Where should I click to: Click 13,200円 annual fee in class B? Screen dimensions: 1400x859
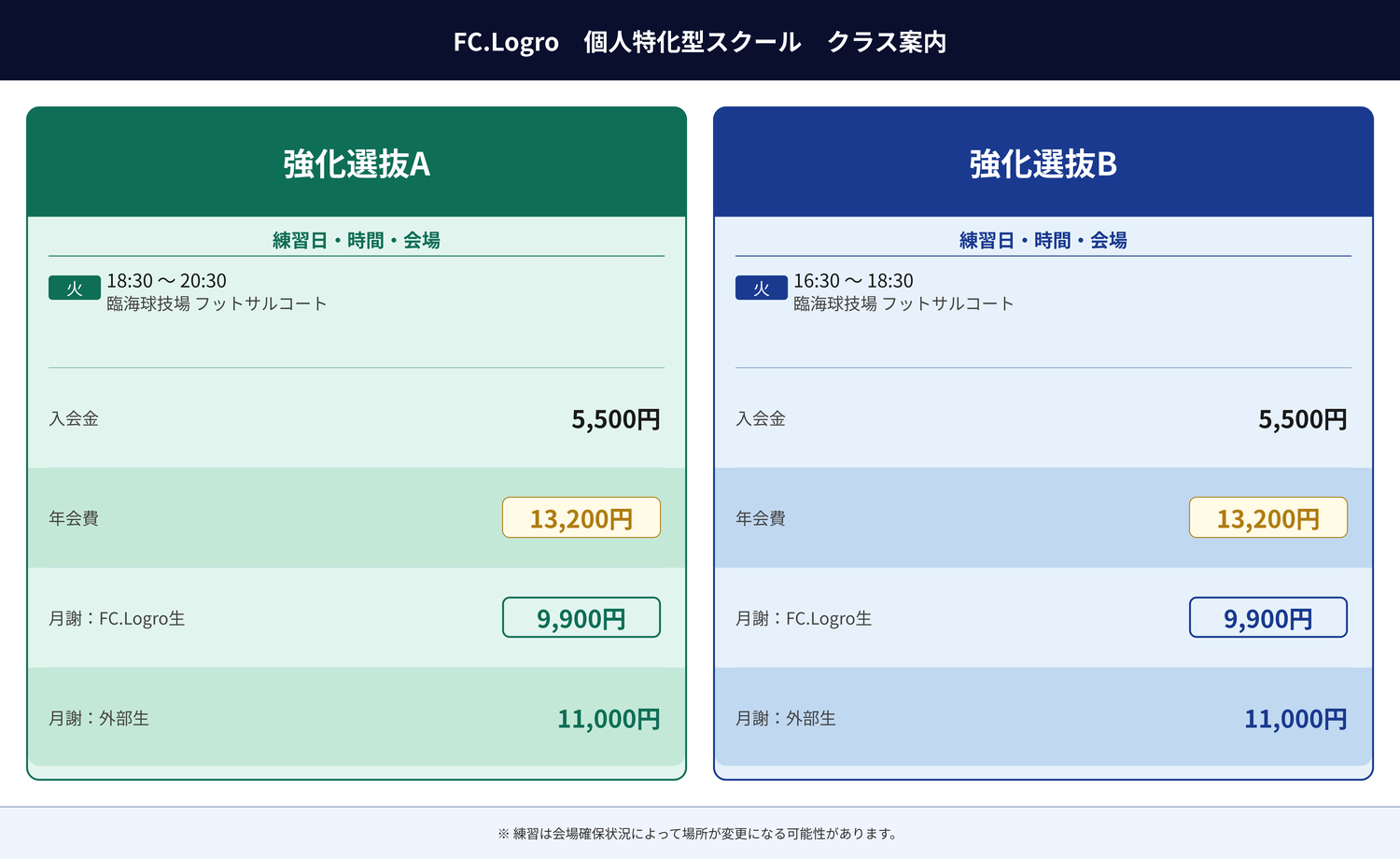pos(1267,518)
